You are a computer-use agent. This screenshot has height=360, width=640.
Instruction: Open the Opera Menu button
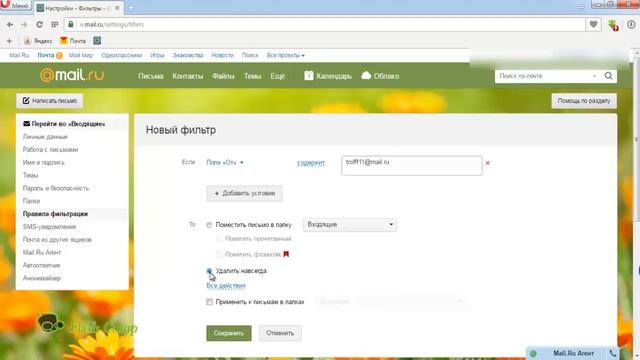point(16,6)
